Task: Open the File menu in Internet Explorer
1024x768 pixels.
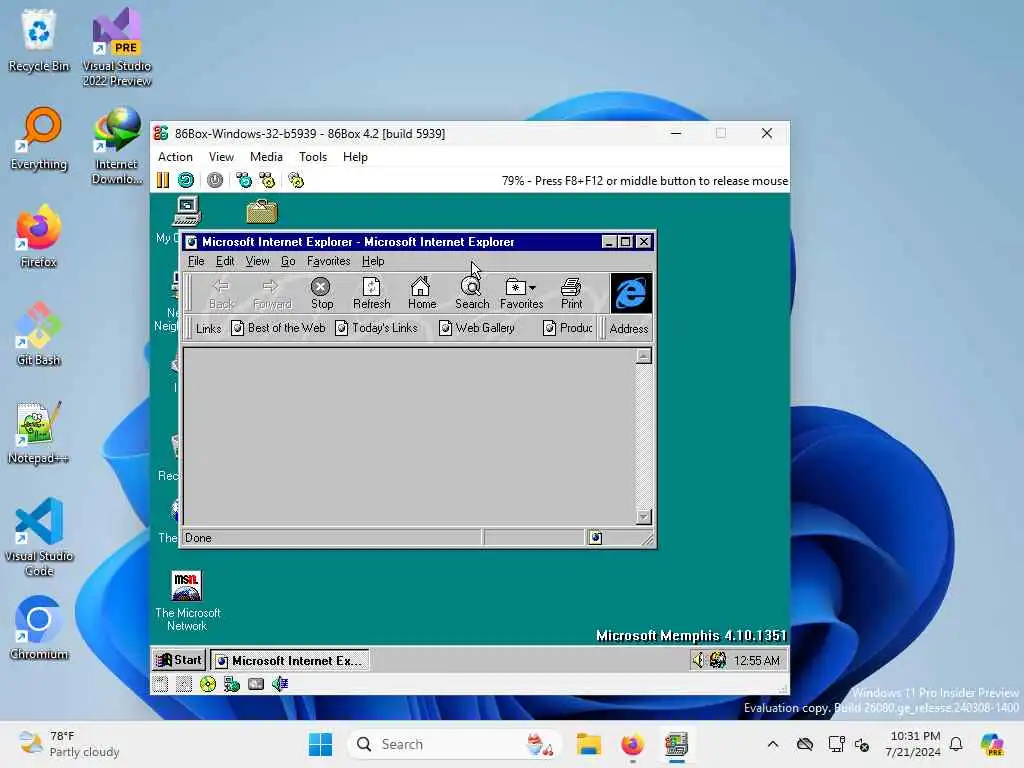Action: point(196,261)
